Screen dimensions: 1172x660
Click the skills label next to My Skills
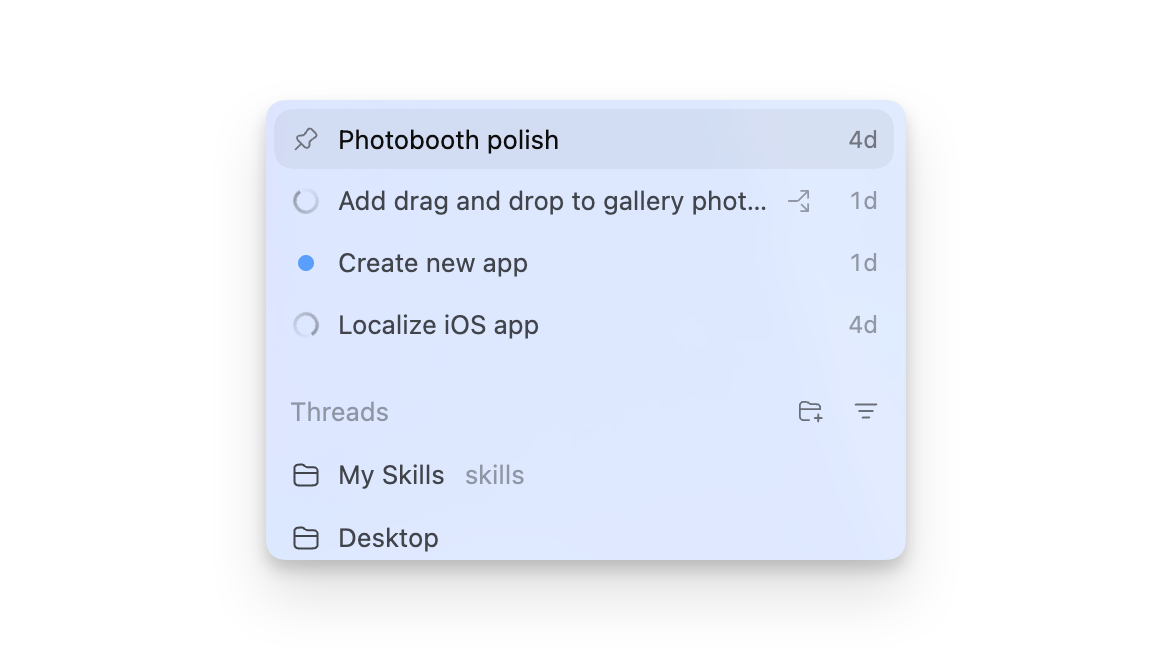494,475
